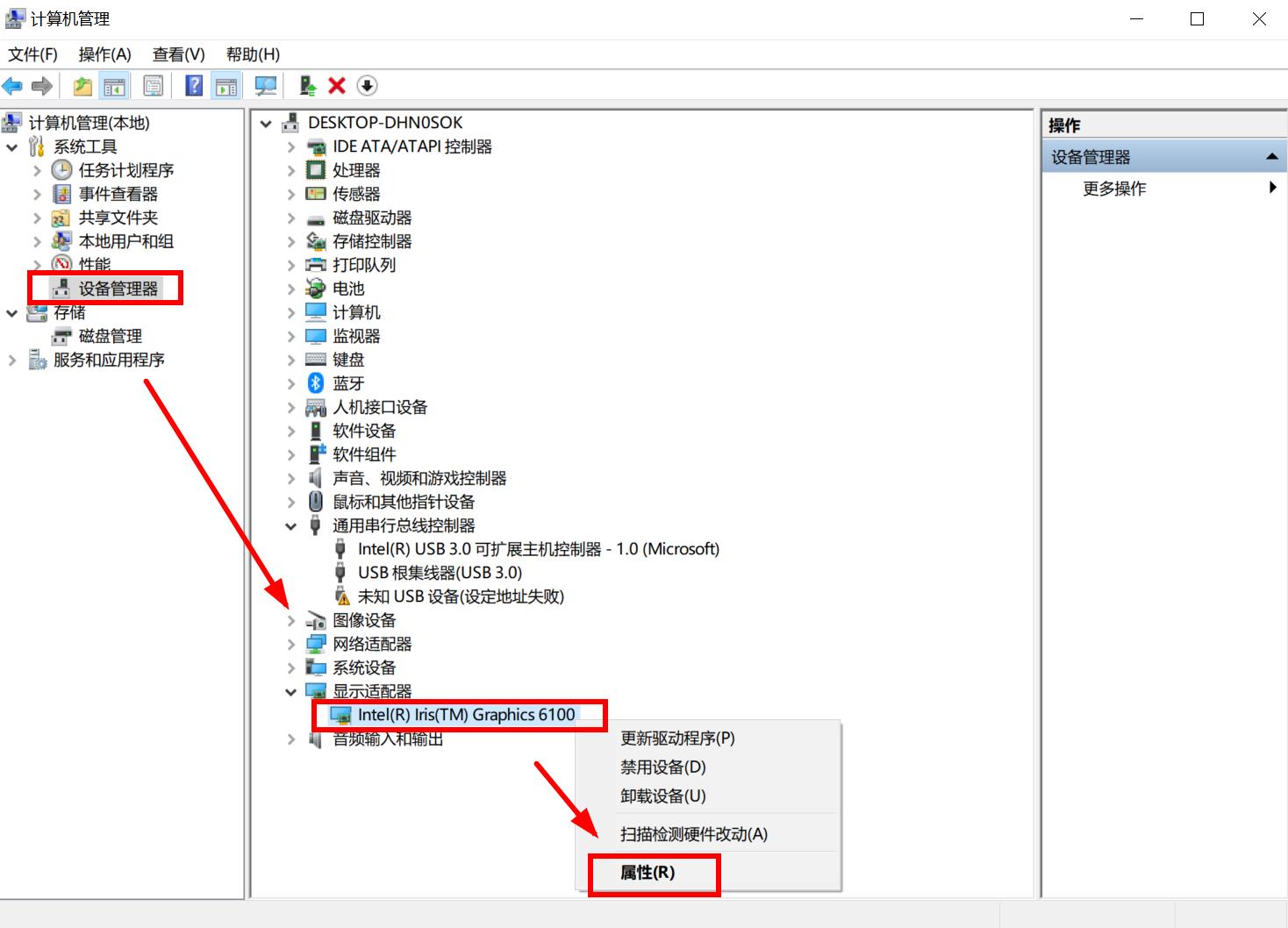Expand 服务和应用程序 in left tree
The width and height of the screenshot is (1288, 928).
[12, 360]
